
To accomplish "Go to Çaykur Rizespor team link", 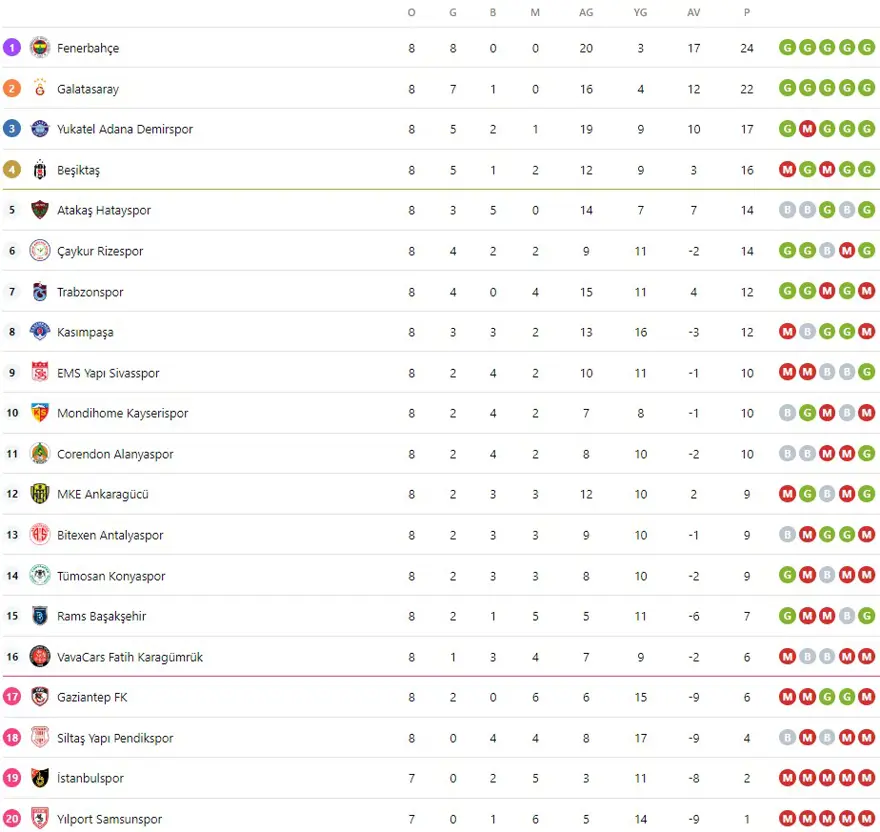I will [100, 251].
